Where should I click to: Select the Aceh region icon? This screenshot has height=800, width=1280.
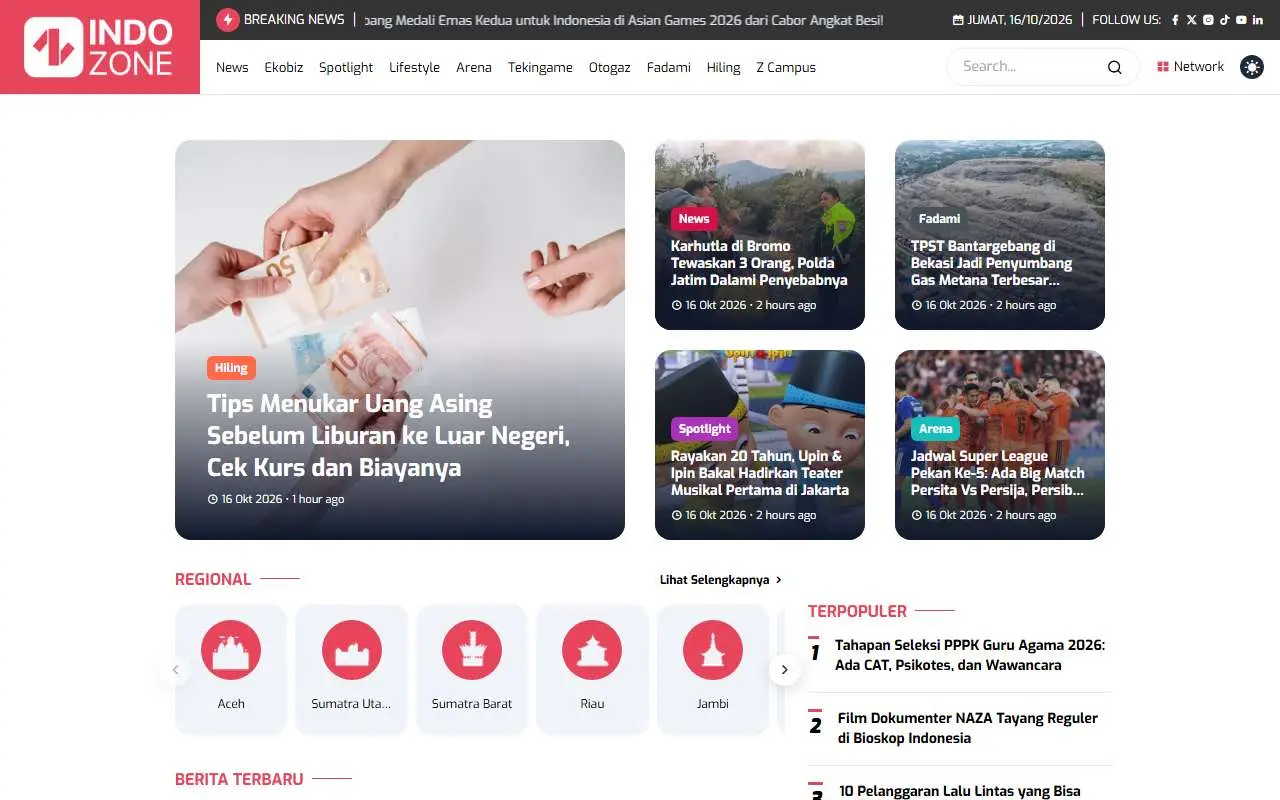tap(231, 650)
